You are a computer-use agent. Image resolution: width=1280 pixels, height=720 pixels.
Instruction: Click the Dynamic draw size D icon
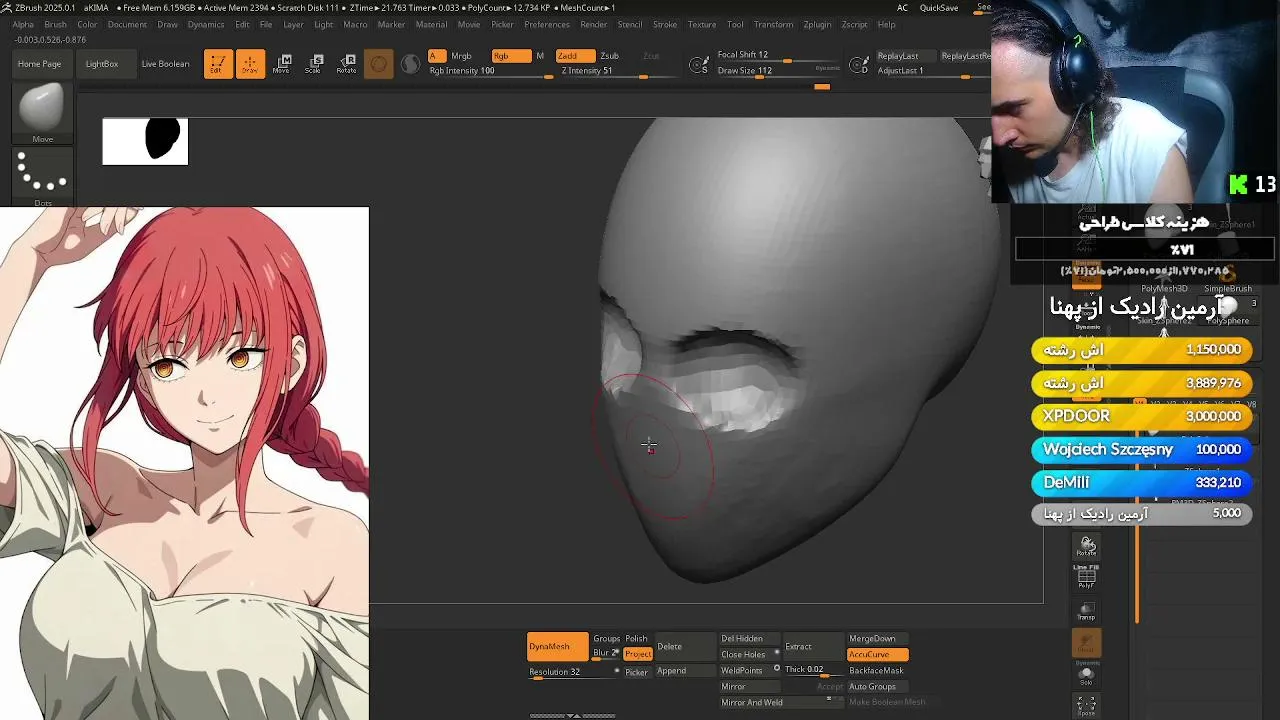(x=860, y=66)
